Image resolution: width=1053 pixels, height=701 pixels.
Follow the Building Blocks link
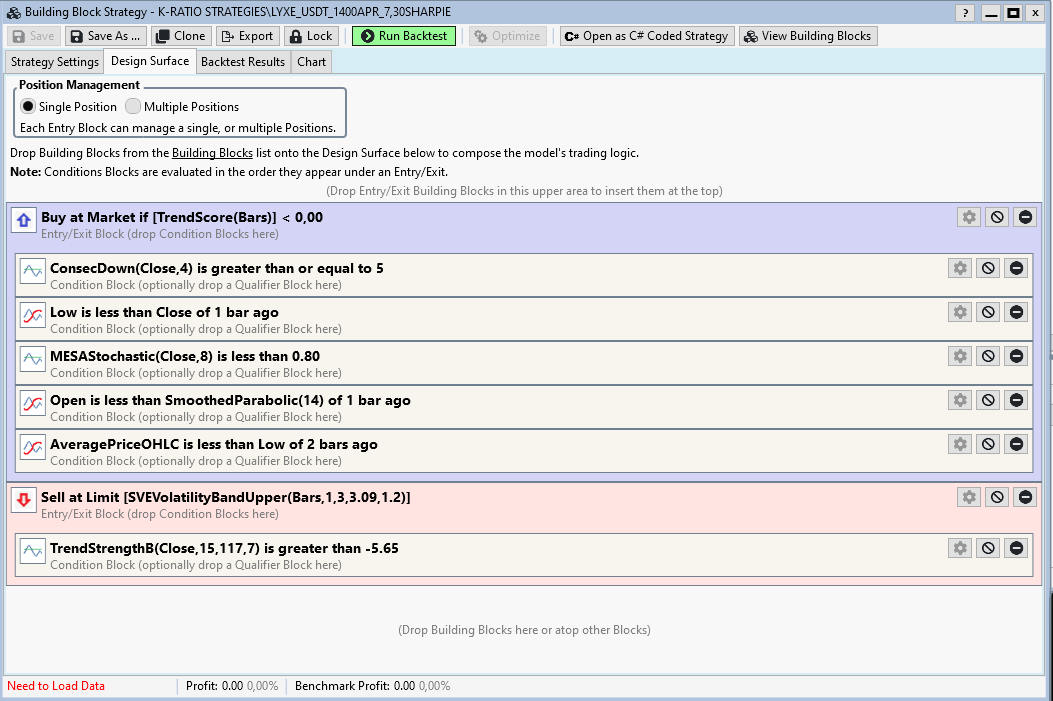click(x=212, y=153)
